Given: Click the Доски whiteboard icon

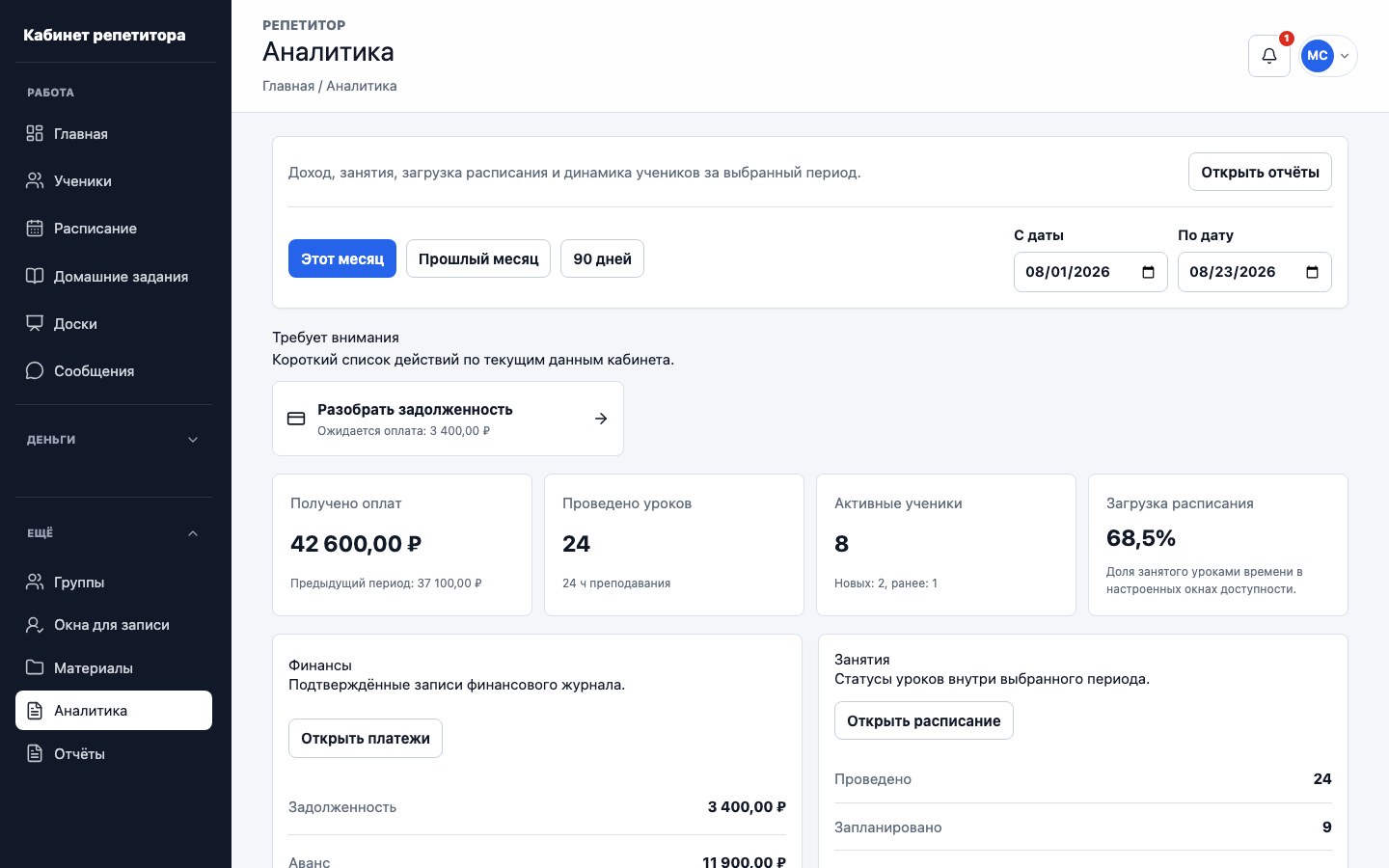Looking at the screenshot, I should [x=35, y=324].
